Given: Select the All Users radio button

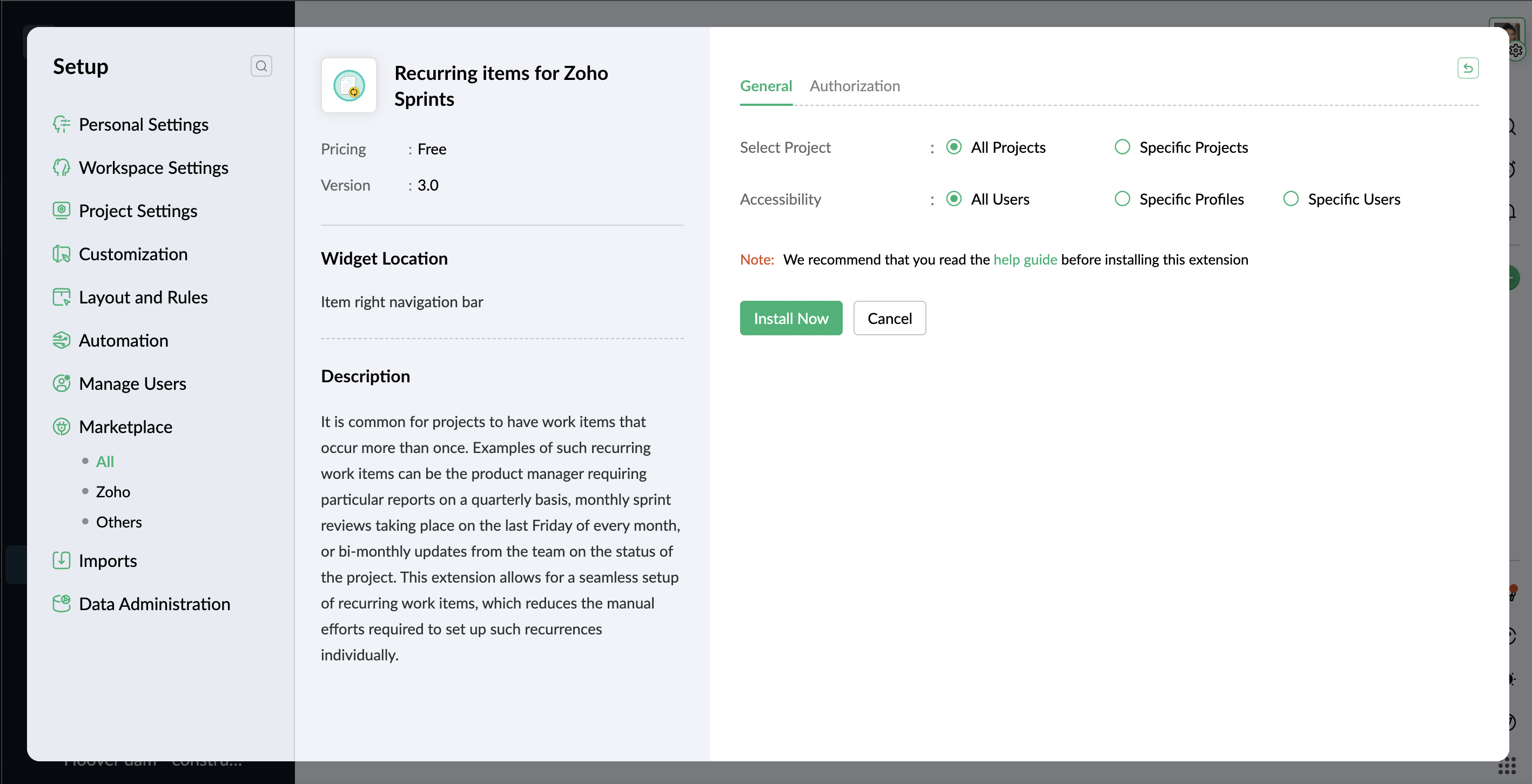Looking at the screenshot, I should tap(954, 199).
